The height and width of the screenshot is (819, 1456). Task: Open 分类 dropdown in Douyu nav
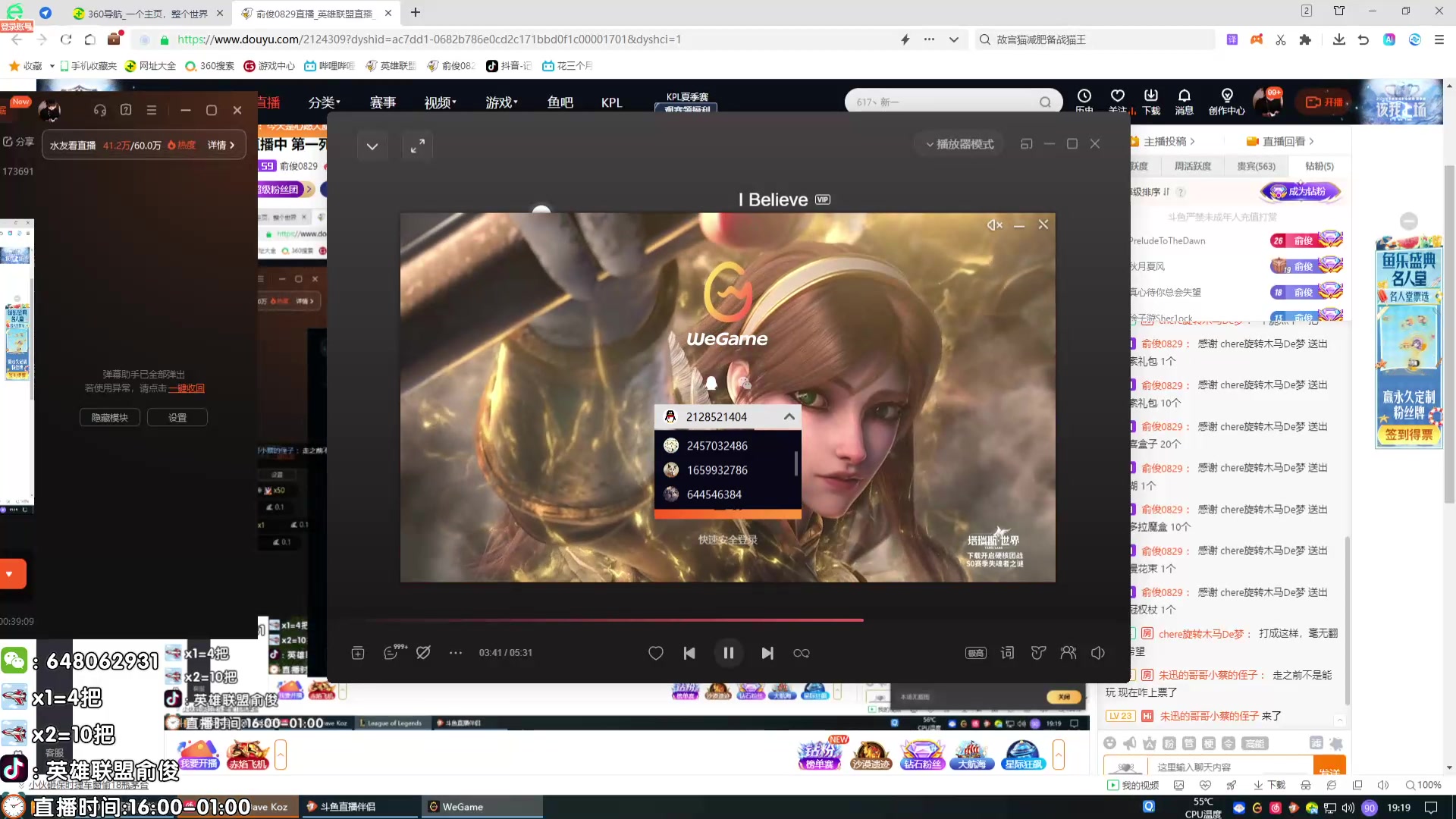pos(325,102)
